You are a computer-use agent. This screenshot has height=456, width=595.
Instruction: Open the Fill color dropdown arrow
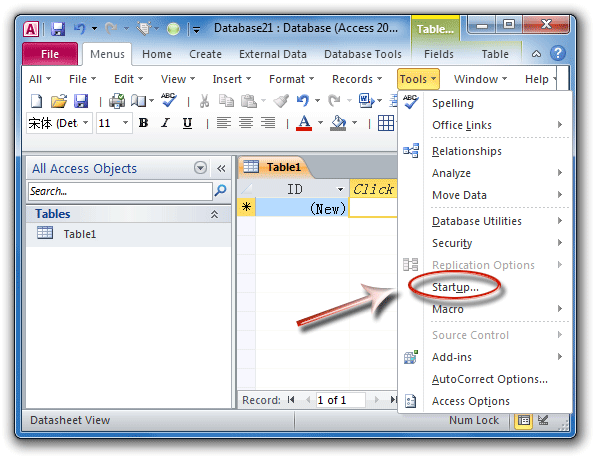pos(354,123)
